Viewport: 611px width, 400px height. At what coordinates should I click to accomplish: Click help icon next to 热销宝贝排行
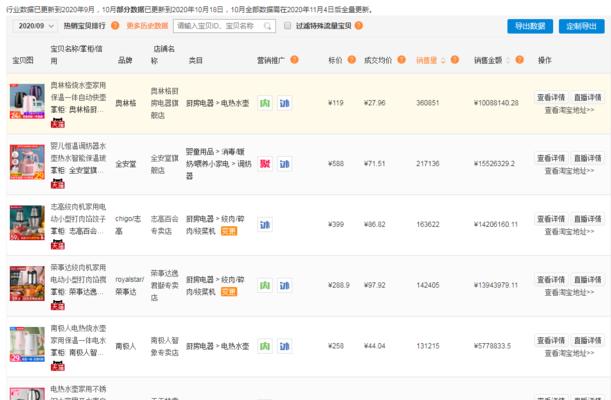point(115,26)
